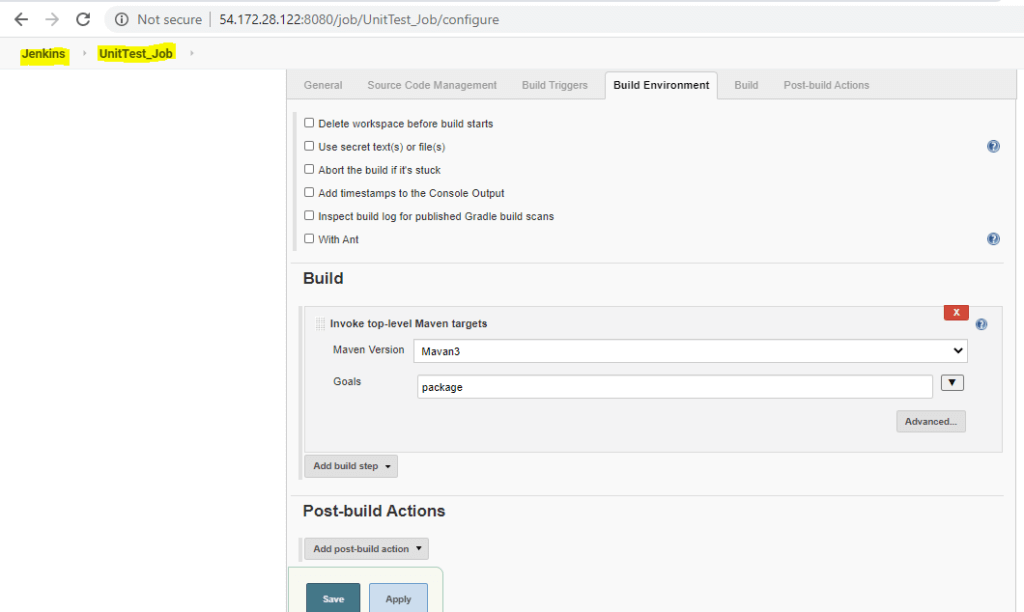Save the job configuration

(x=332, y=597)
